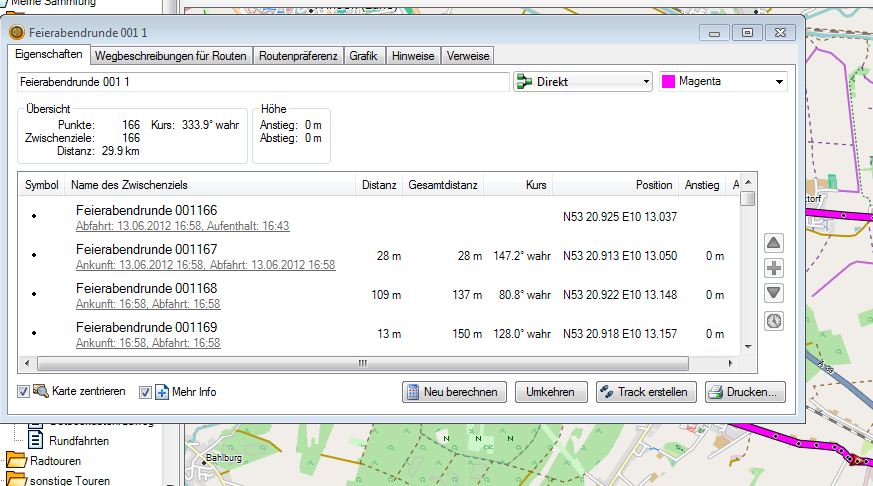Click the route icon in the title bar
This screenshot has width=873, height=486.
[x=16, y=32]
